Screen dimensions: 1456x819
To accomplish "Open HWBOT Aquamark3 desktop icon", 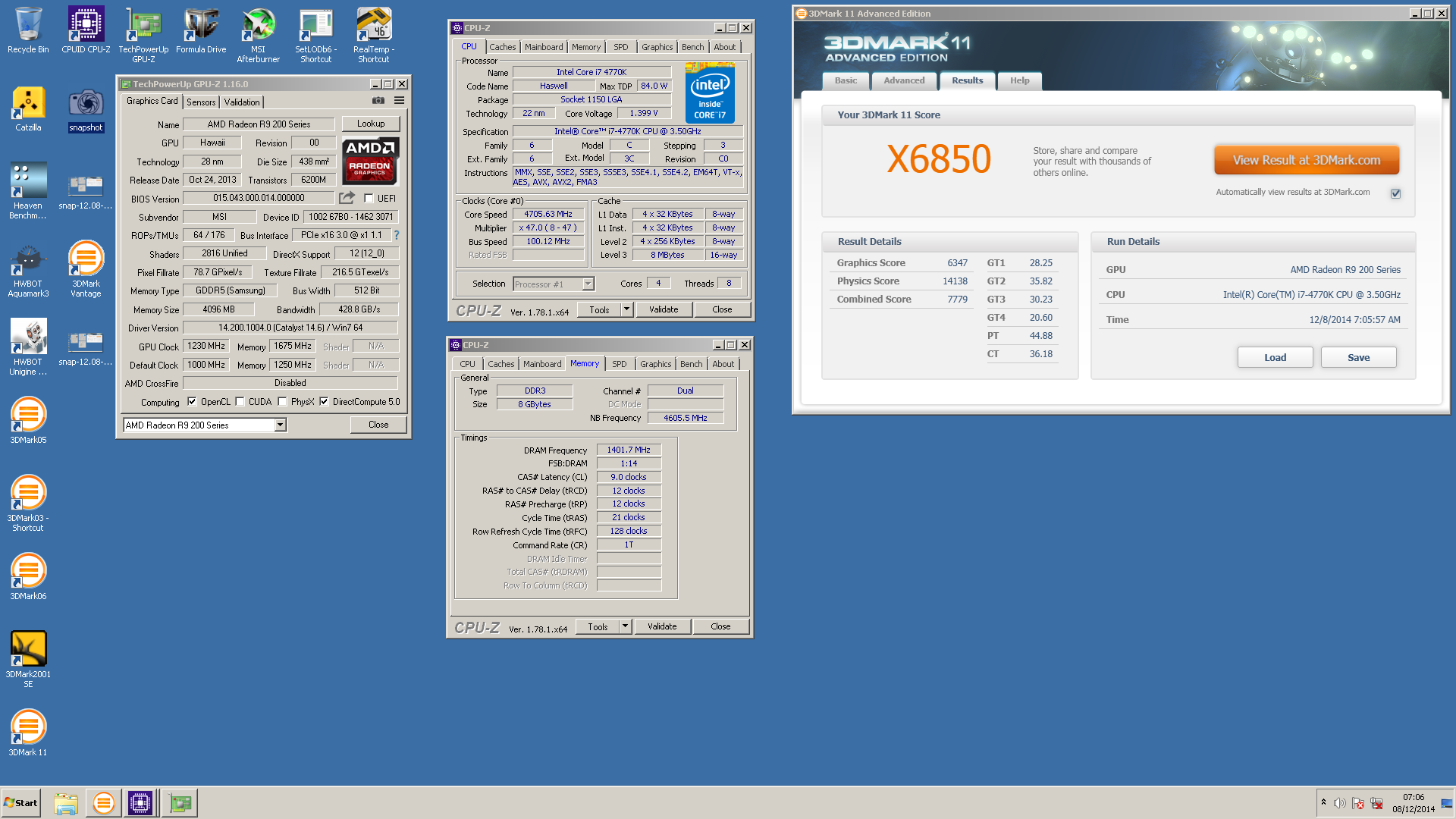I will [x=28, y=269].
